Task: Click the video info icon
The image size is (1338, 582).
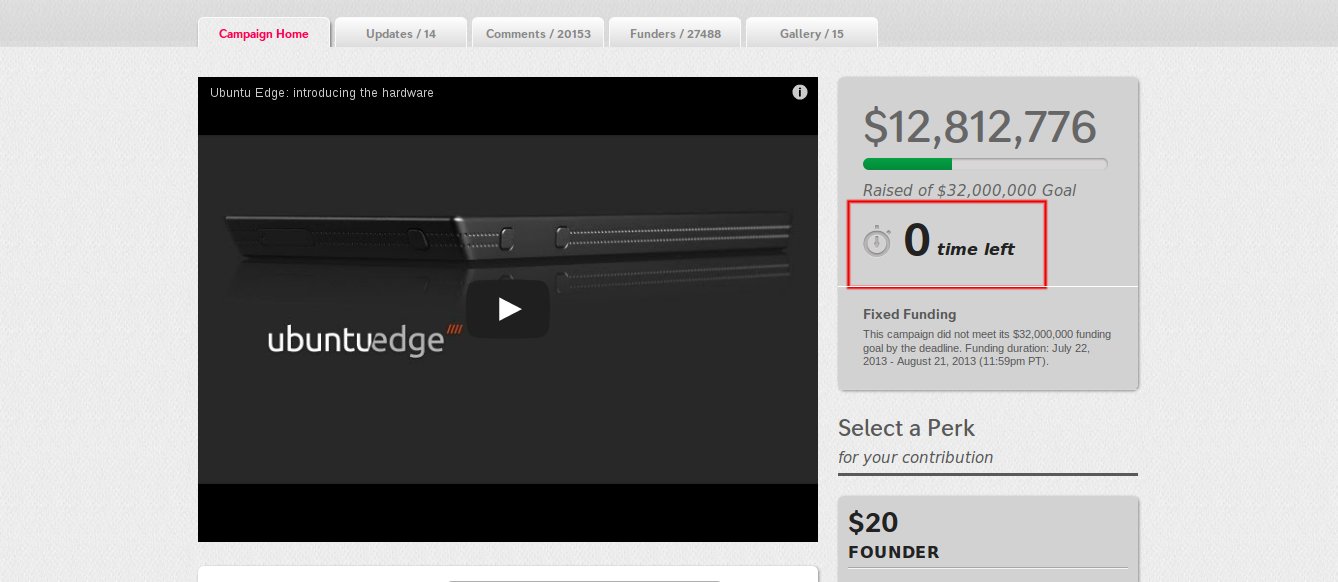Action: pyautogui.click(x=800, y=92)
